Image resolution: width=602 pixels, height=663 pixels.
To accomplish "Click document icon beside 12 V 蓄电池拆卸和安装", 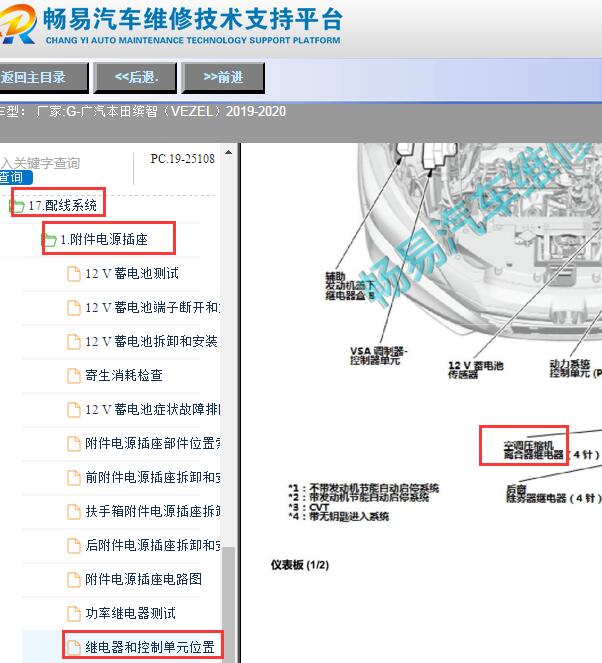I will point(74,342).
